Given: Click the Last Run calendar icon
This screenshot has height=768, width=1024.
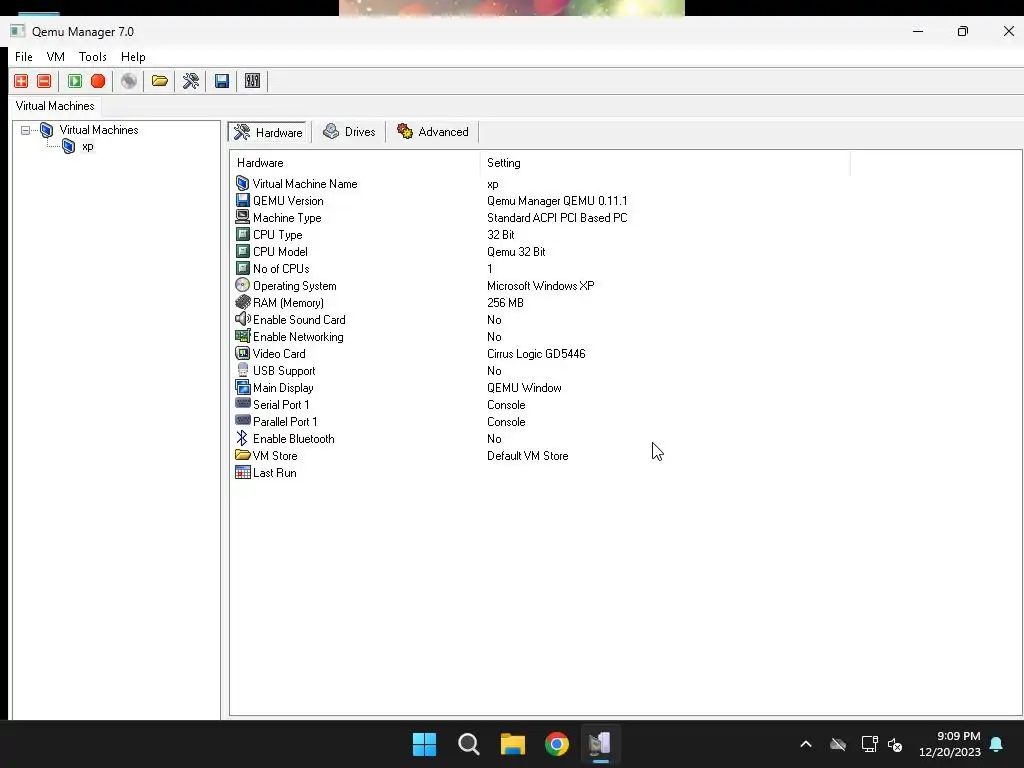Looking at the screenshot, I should [242, 472].
